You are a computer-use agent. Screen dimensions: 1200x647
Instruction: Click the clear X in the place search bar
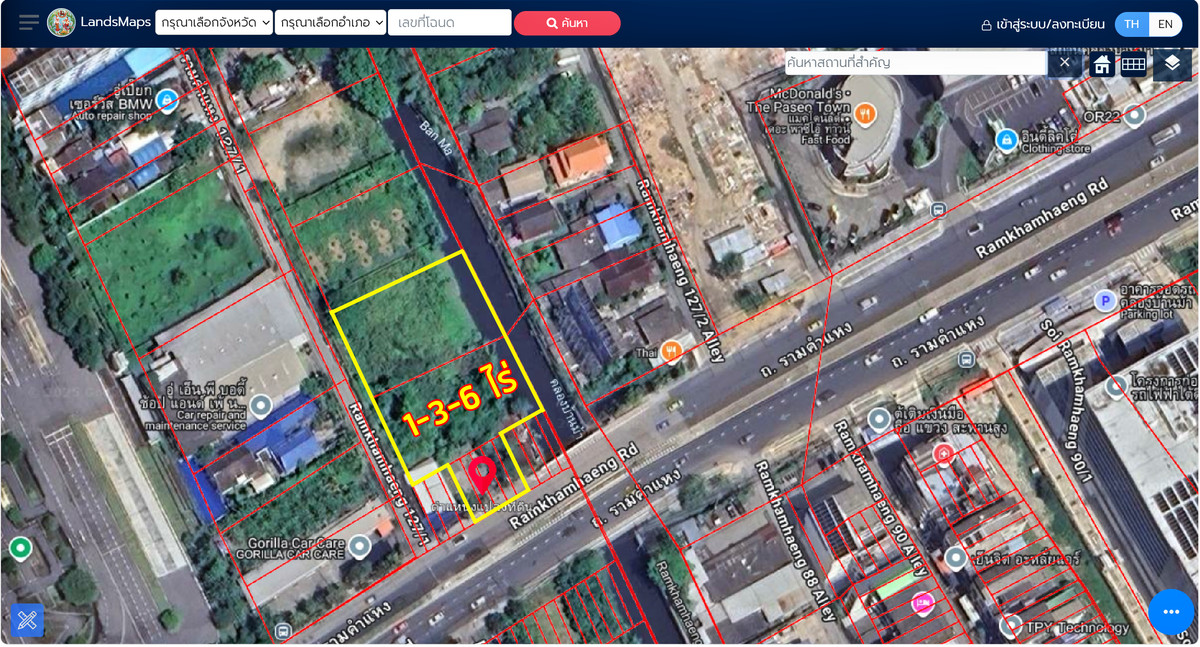(x=1065, y=62)
